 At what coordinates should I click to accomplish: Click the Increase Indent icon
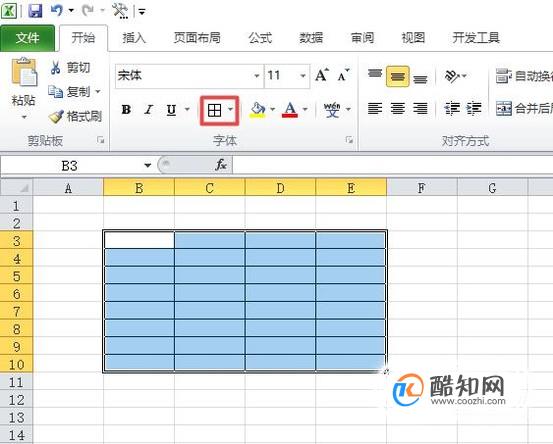click(x=474, y=108)
